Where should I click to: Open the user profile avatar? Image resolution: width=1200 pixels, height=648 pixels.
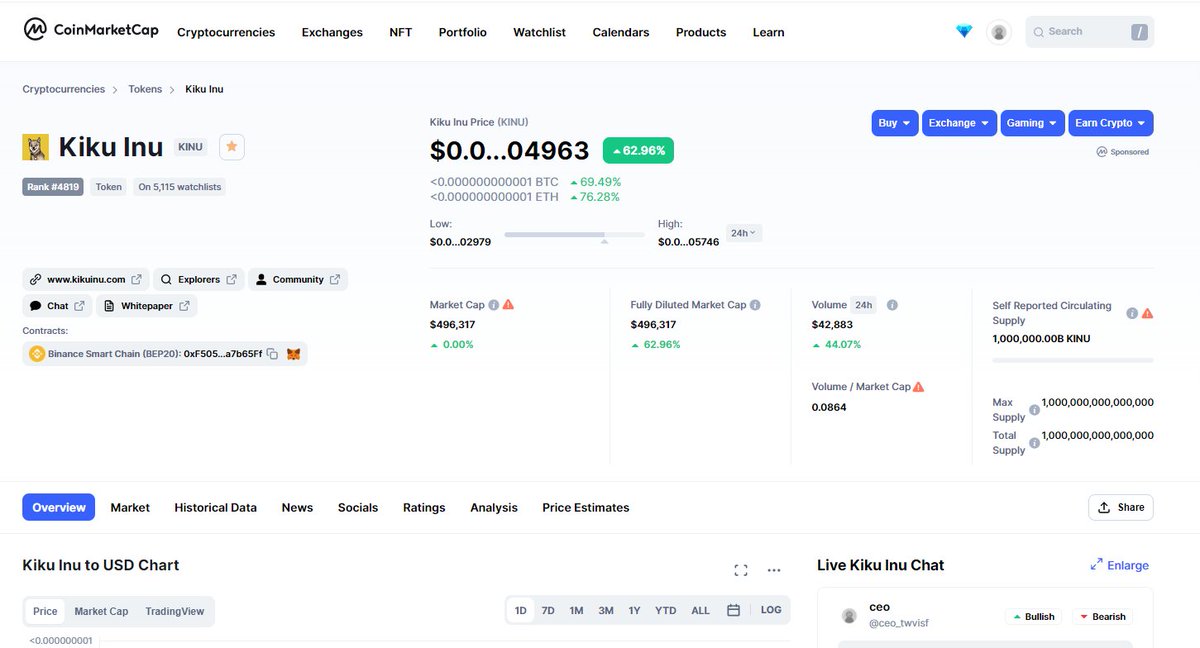998,32
